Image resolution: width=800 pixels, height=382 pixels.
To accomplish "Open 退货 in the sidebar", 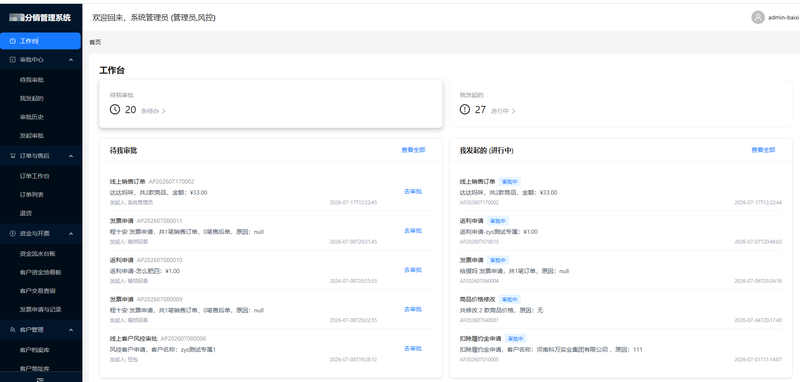I will pyautogui.click(x=26, y=213).
